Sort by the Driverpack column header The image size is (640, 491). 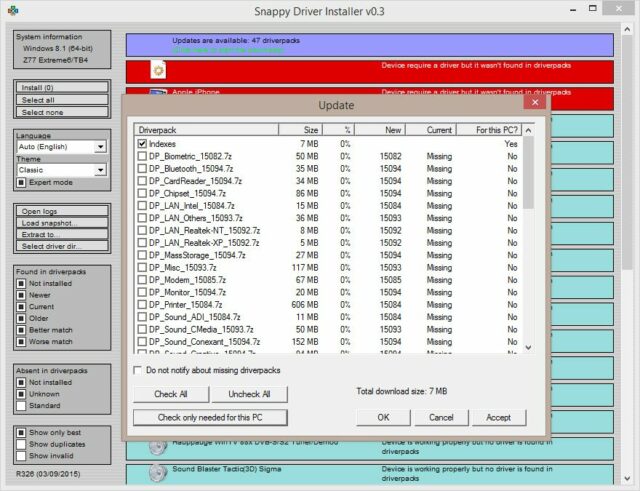point(205,130)
